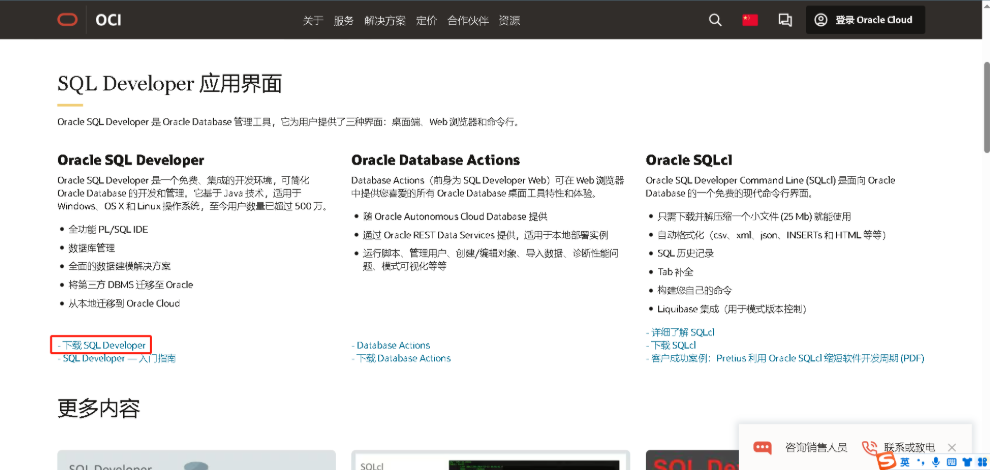The width and height of the screenshot is (990, 471).
Task: Open the OCI home link
Action: pyautogui.click(x=108, y=20)
